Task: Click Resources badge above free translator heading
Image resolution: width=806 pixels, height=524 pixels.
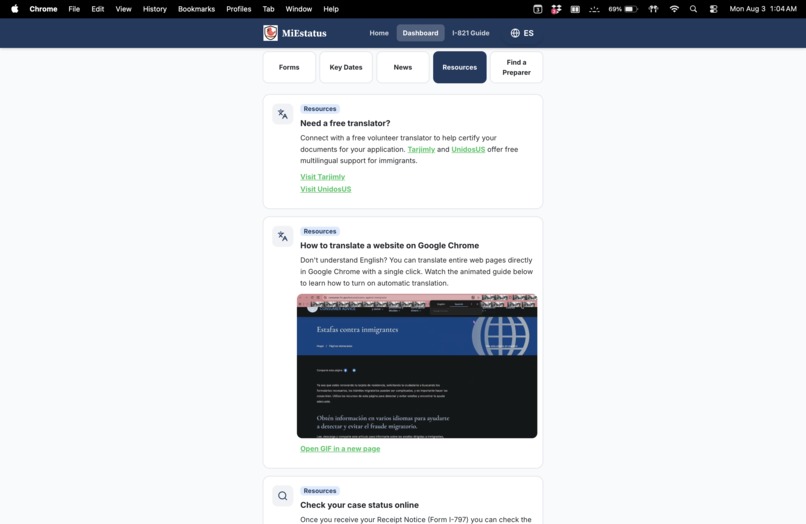Action: click(x=320, y=109)
